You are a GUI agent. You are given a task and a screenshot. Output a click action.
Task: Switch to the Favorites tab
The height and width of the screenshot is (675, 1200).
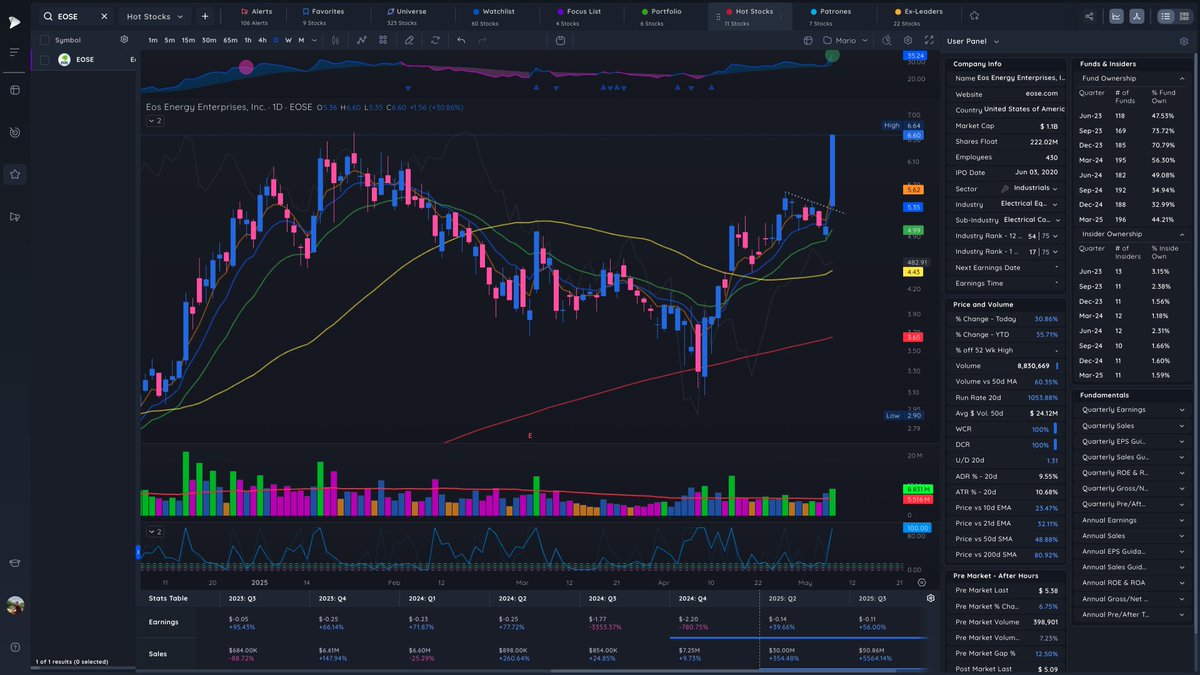tap(322, 16)
